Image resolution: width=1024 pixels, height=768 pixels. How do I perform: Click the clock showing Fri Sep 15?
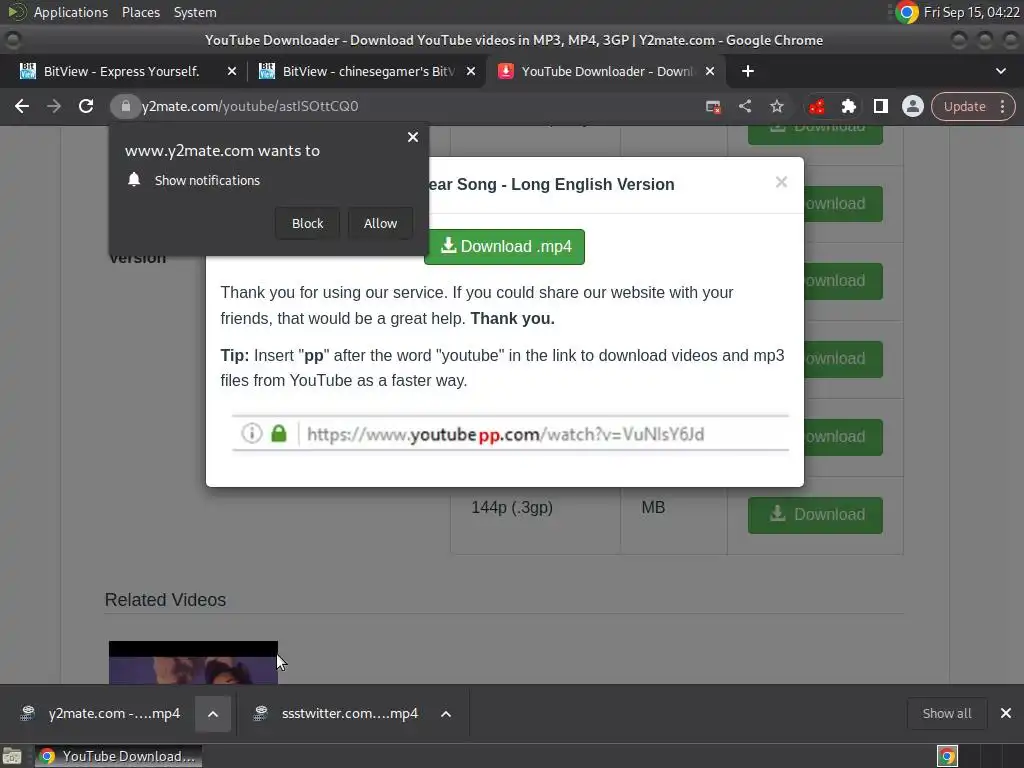pos(972,12)
